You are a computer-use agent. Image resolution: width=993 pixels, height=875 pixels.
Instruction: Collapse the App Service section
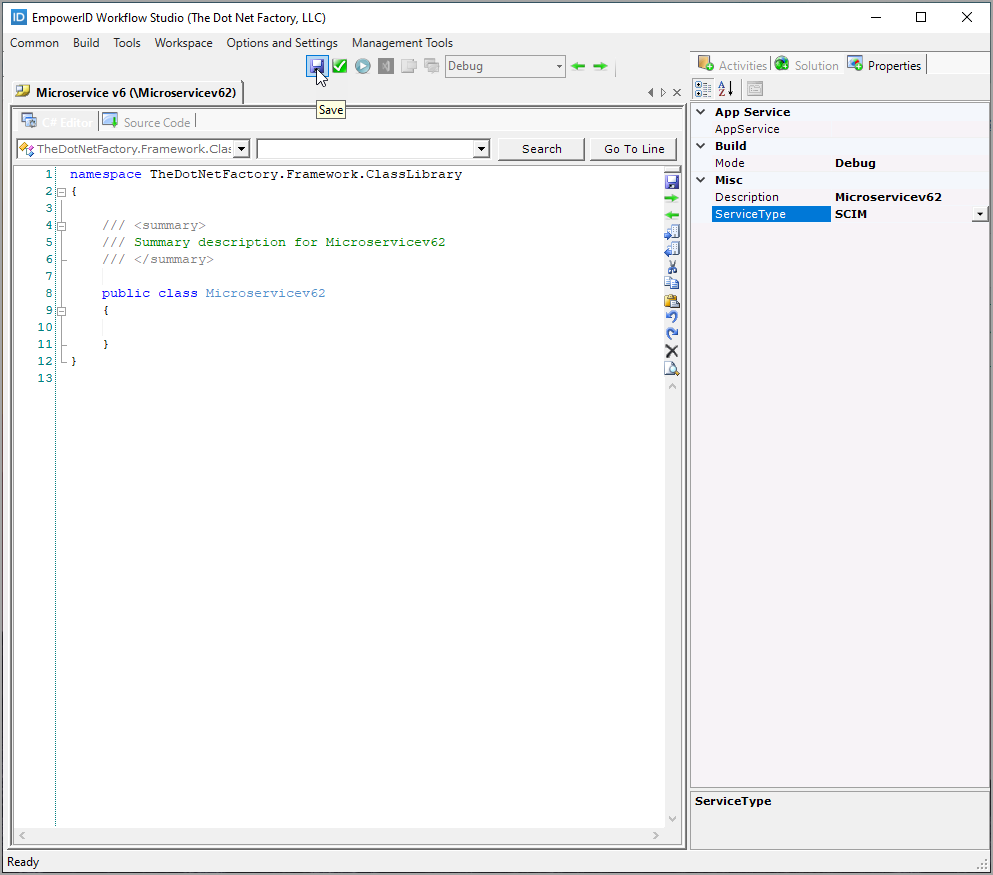700,111
